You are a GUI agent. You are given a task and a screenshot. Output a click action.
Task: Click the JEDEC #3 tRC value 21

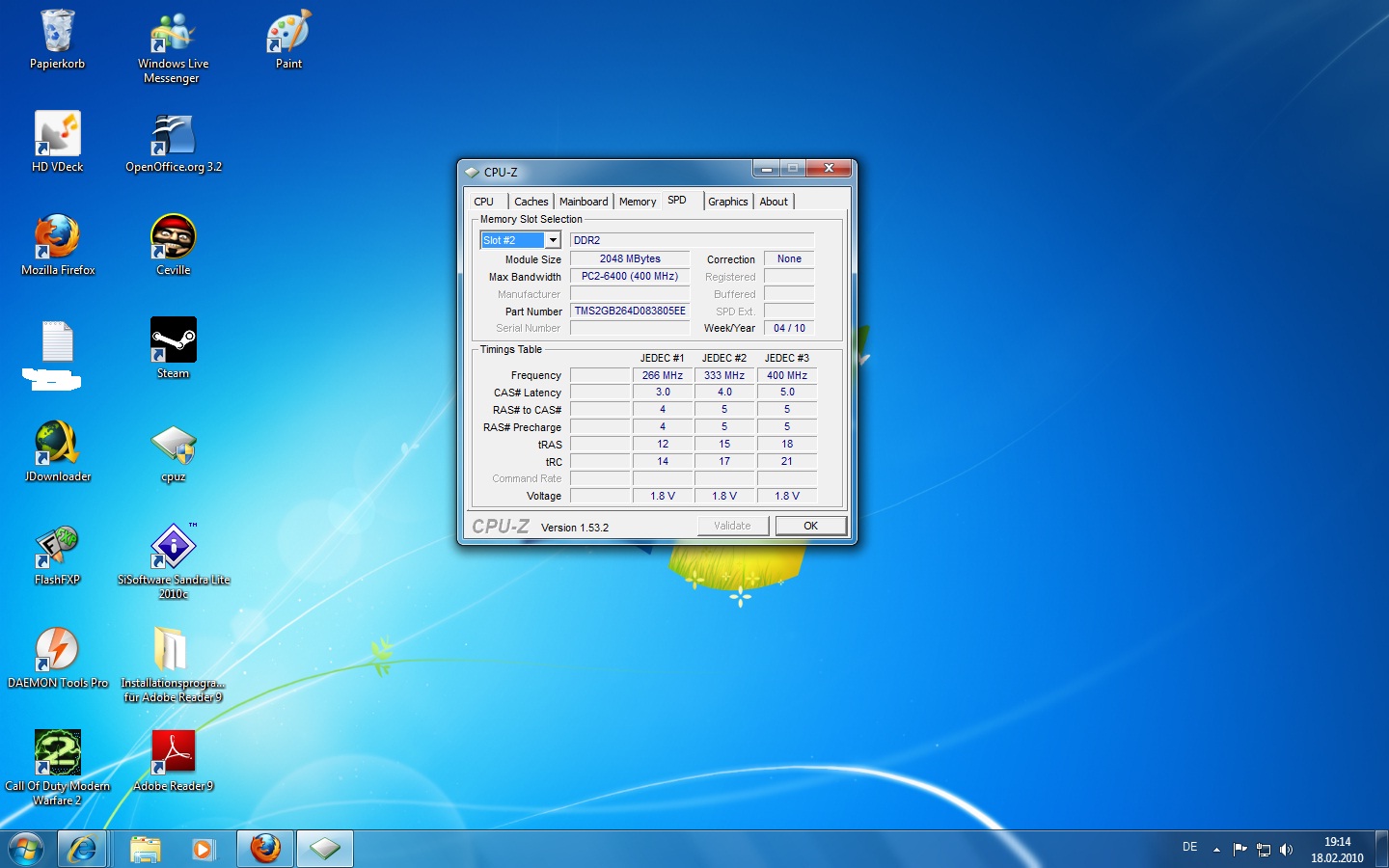(x=787, y=461)
